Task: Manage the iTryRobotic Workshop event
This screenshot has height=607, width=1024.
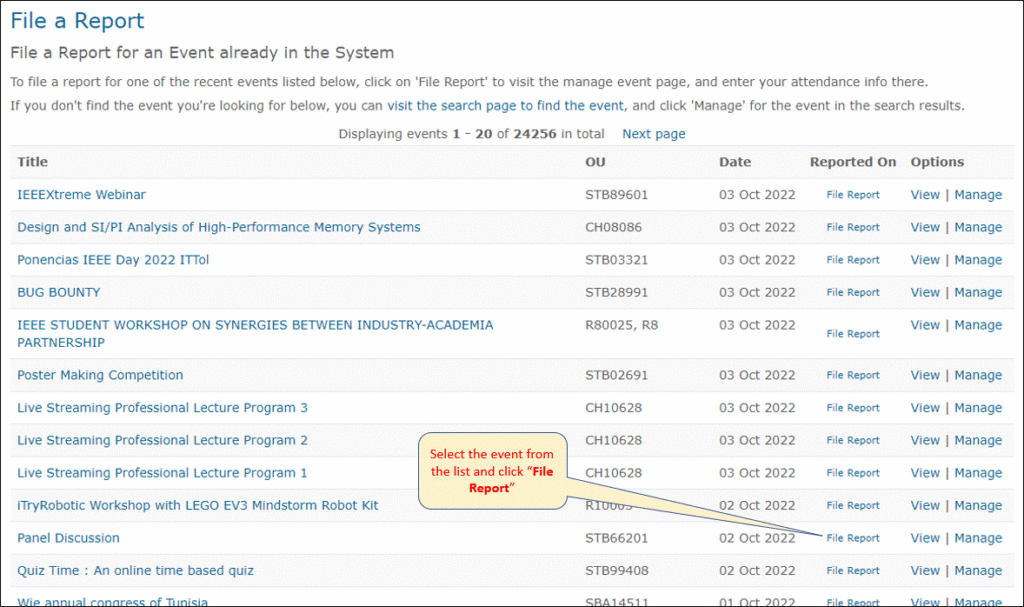Action: 978,505
